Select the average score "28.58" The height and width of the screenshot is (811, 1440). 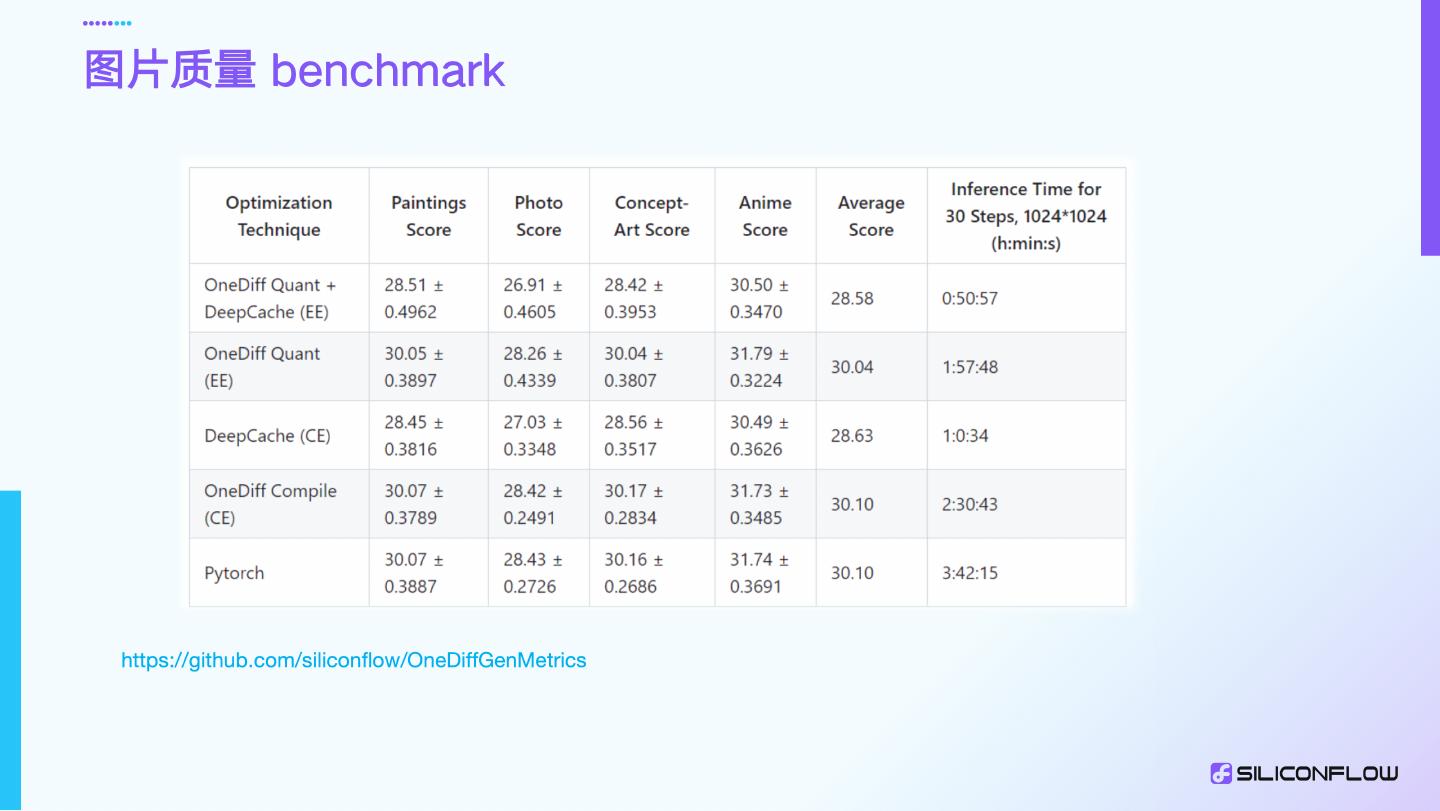[852, 298]
